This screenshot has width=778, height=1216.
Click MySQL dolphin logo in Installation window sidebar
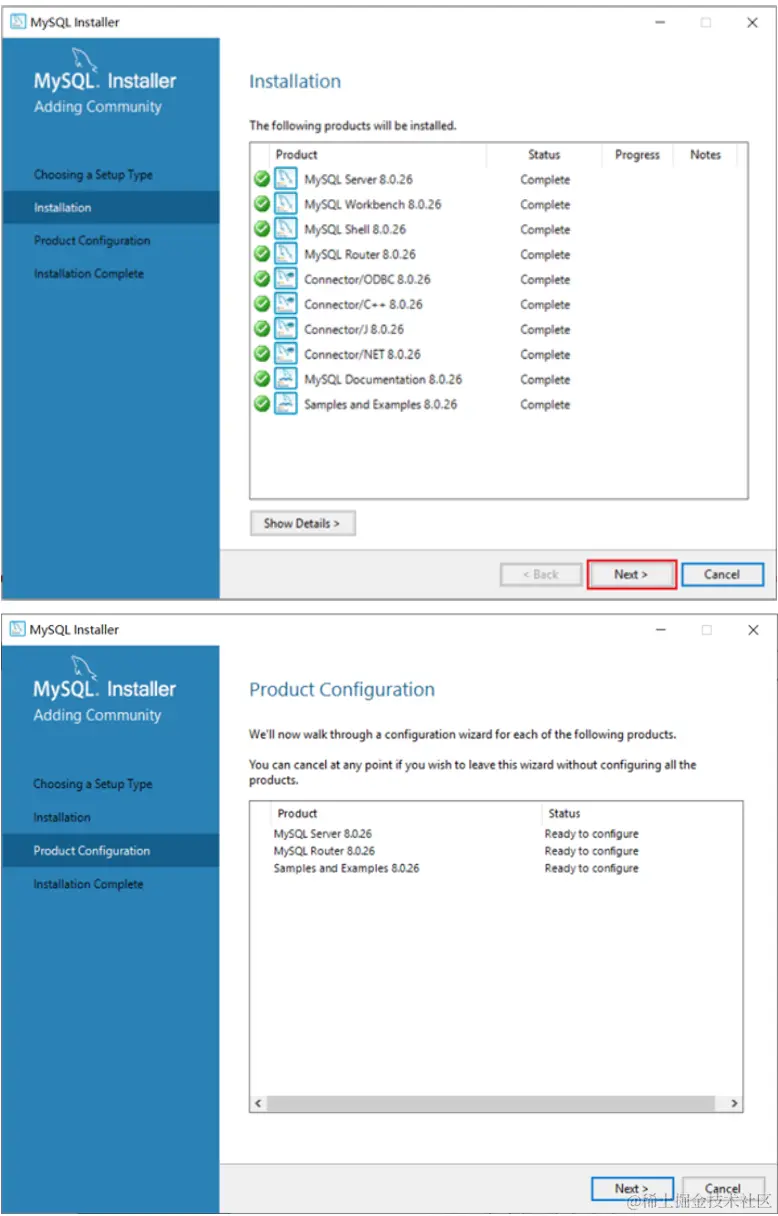pos(84,59)
